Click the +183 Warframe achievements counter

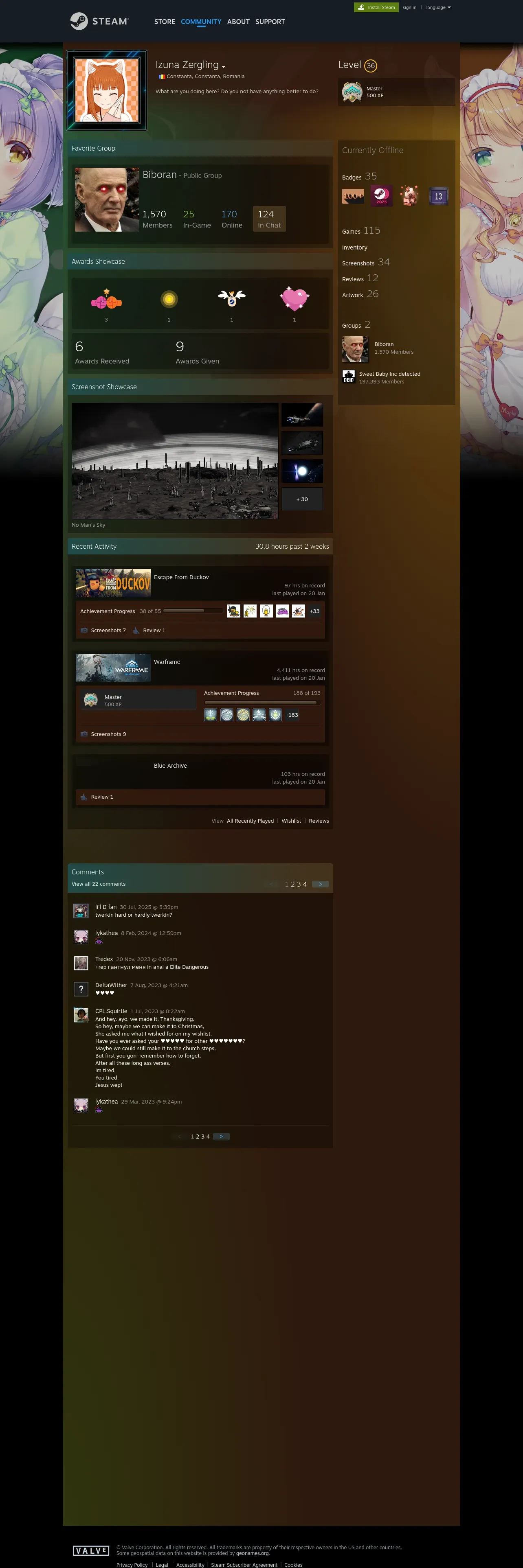point(292,715)
